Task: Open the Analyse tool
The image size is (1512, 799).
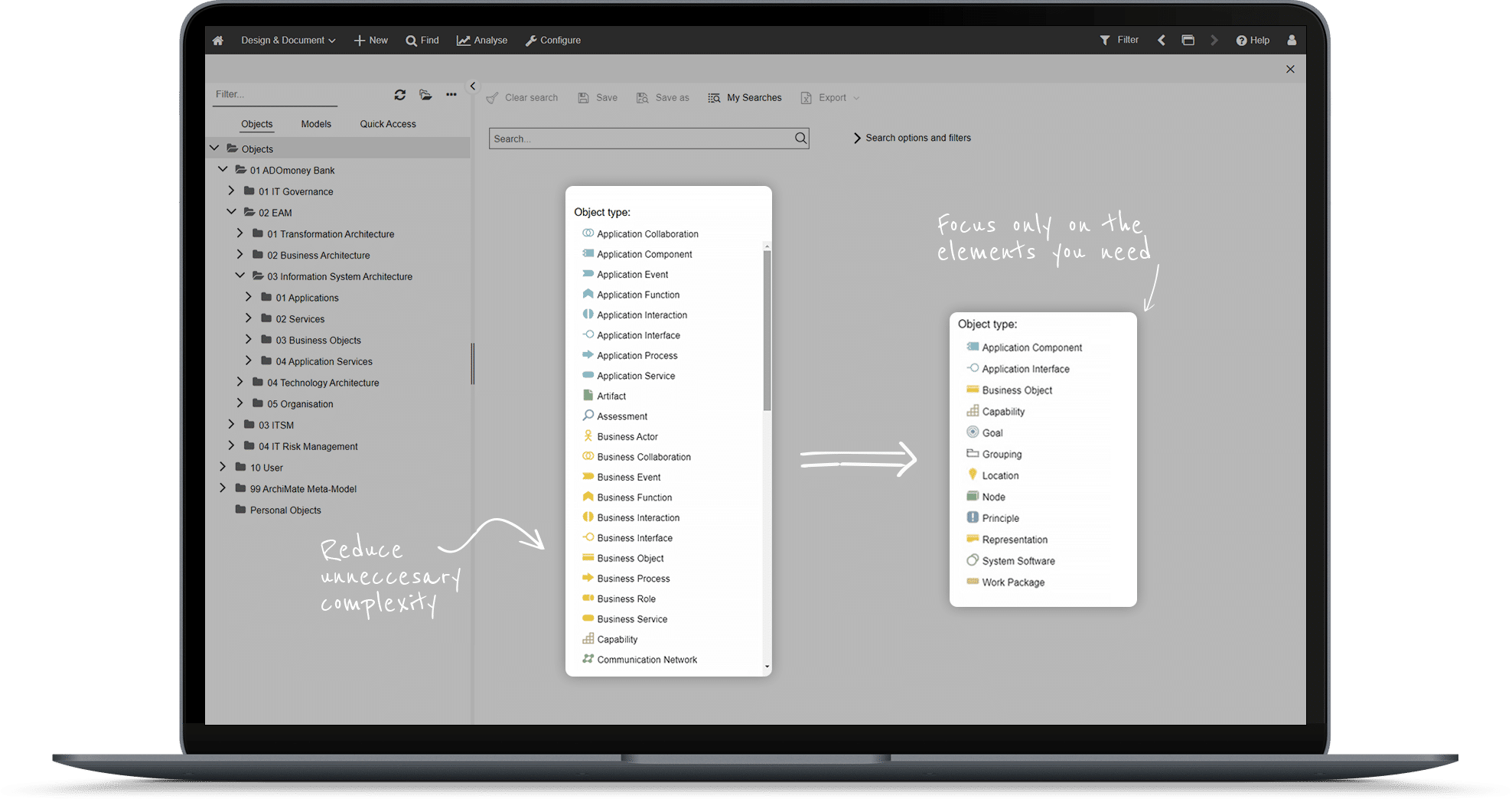Action: (x=481, y=40)
